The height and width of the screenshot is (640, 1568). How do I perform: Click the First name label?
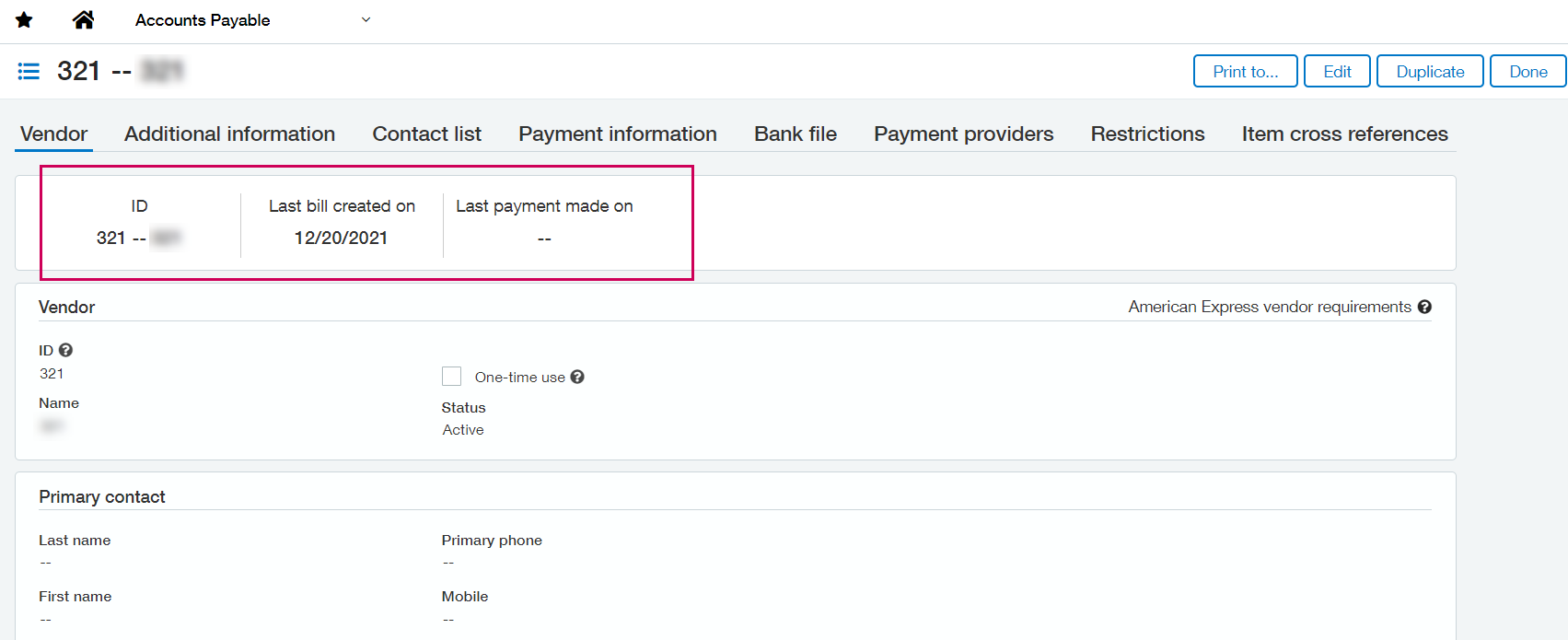[75, 597]
